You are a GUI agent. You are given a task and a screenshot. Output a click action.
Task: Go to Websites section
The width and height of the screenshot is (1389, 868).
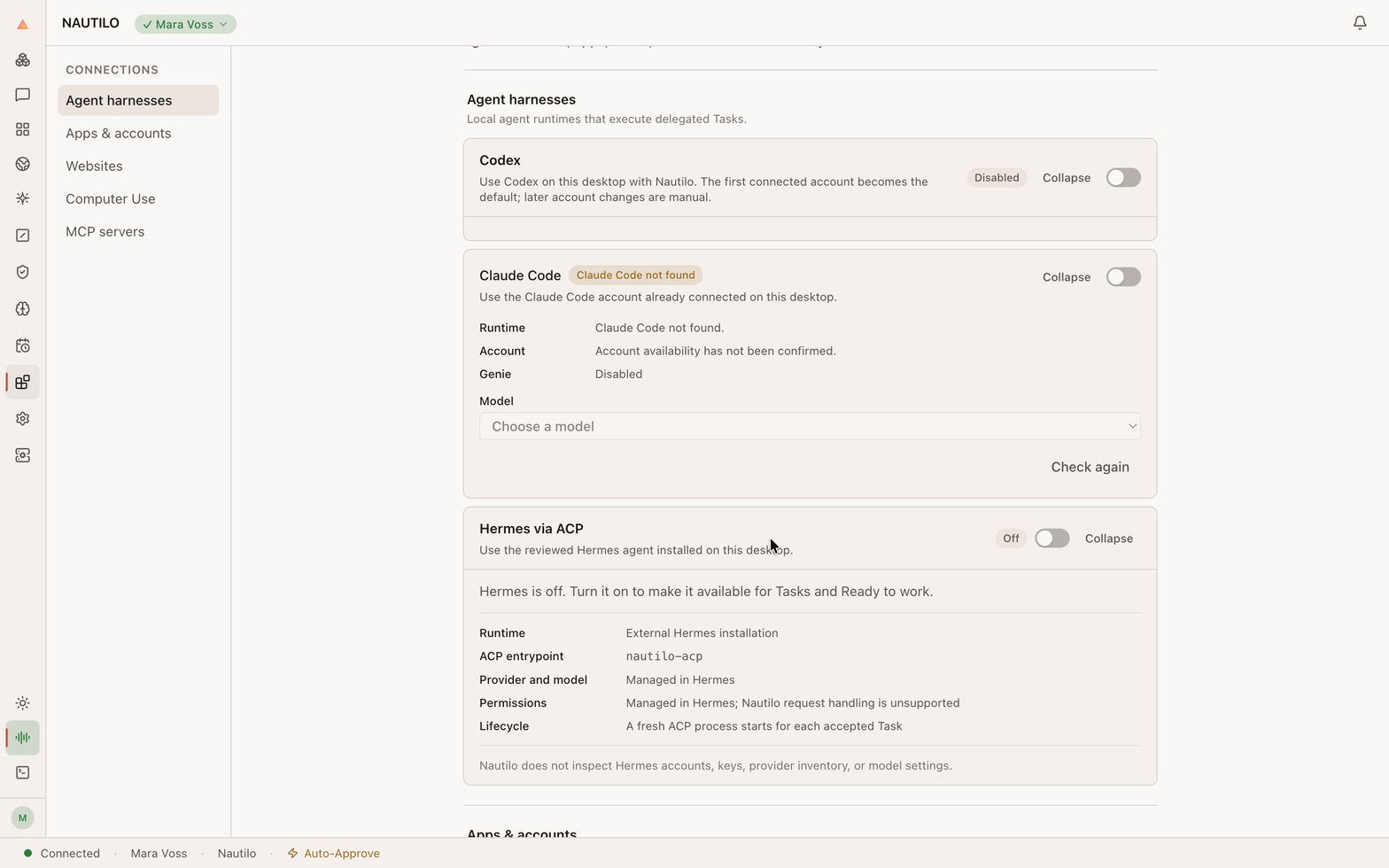click(x=138, y=166)
